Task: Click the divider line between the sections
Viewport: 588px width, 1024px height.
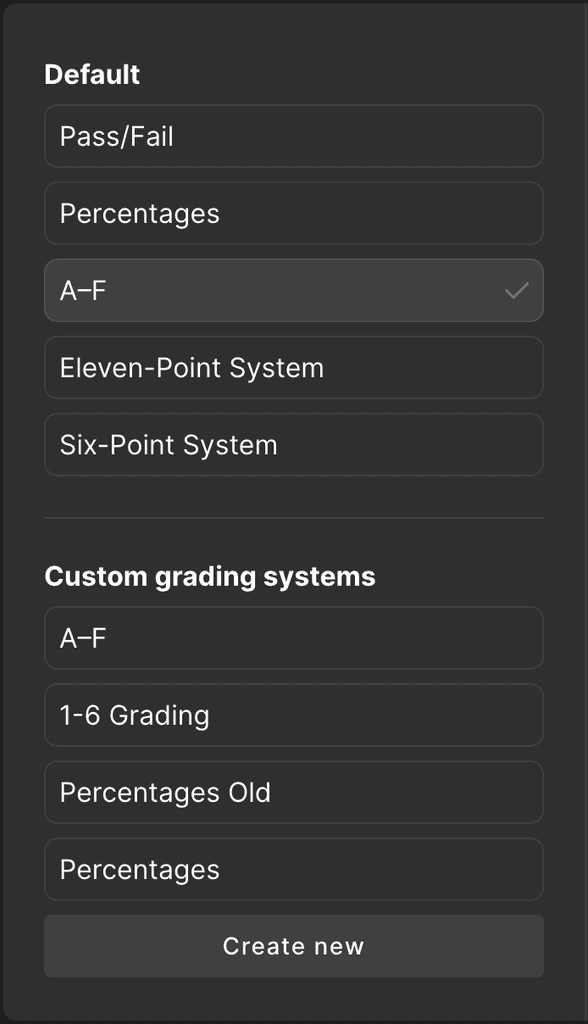Action: [x=294, y=518]
